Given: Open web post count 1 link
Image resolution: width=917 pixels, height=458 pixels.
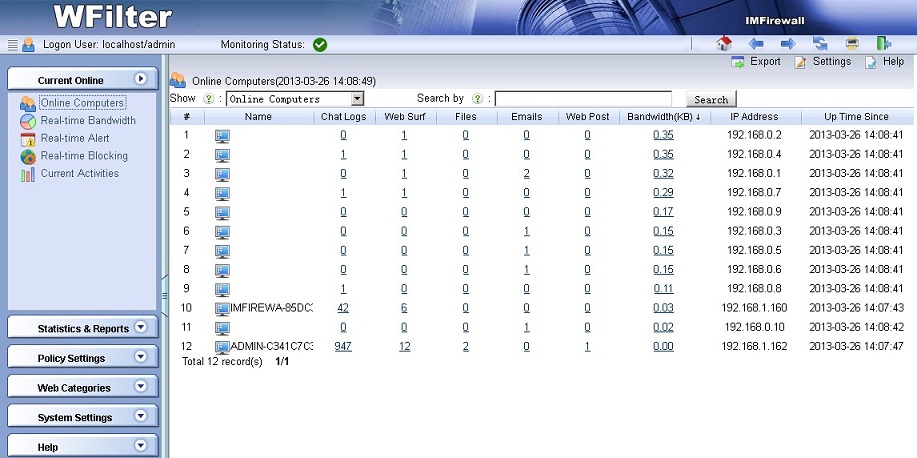Looking at the screenshot, I should click(587, 346).
